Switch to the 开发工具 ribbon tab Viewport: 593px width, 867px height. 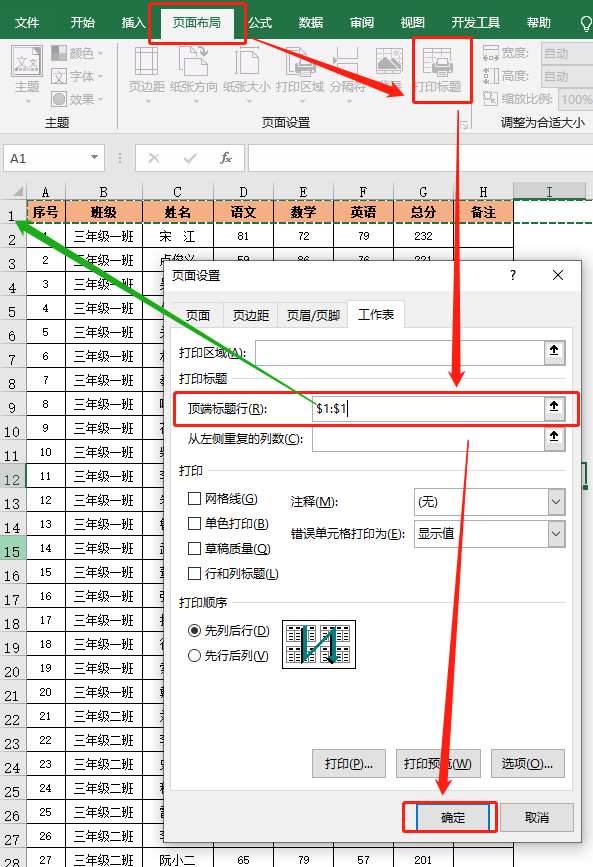click(x=476, y=23)
